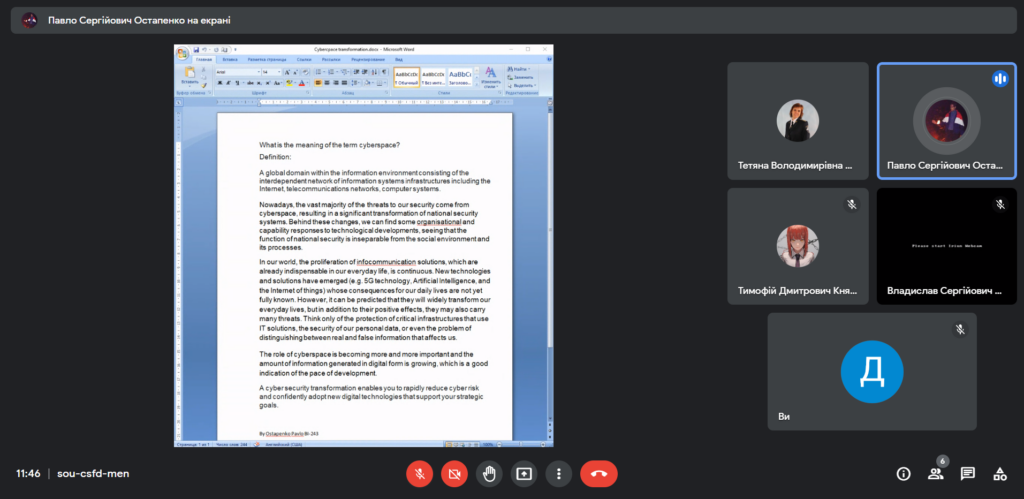Select Тимофій Дмитрович participant tile

pos(797,246)
